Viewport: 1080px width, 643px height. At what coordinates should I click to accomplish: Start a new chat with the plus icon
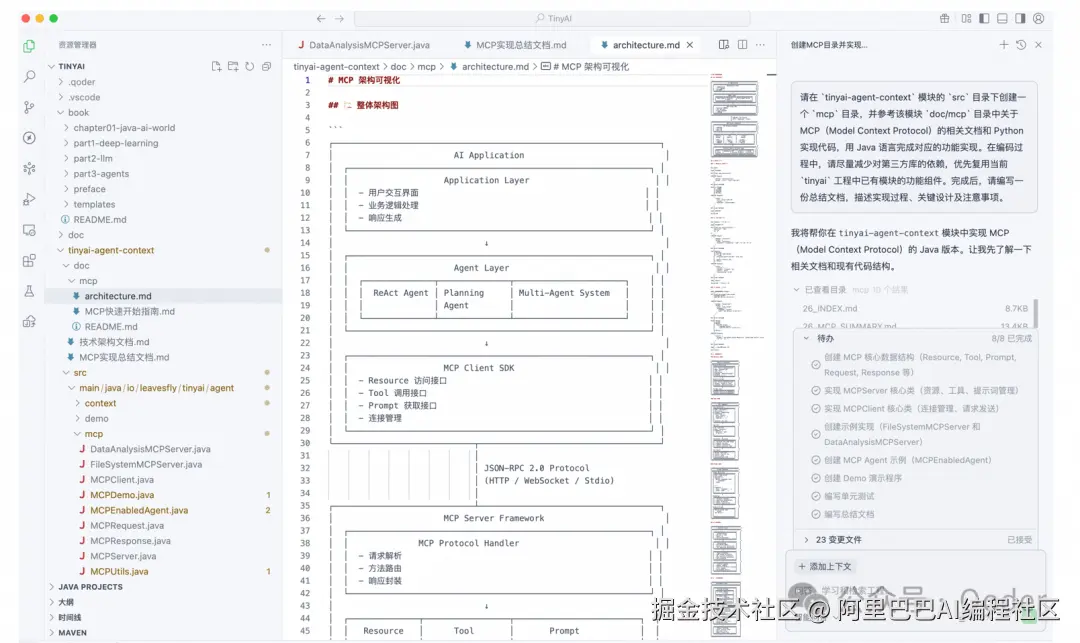pyautogui.click(x=1004, y=45)
